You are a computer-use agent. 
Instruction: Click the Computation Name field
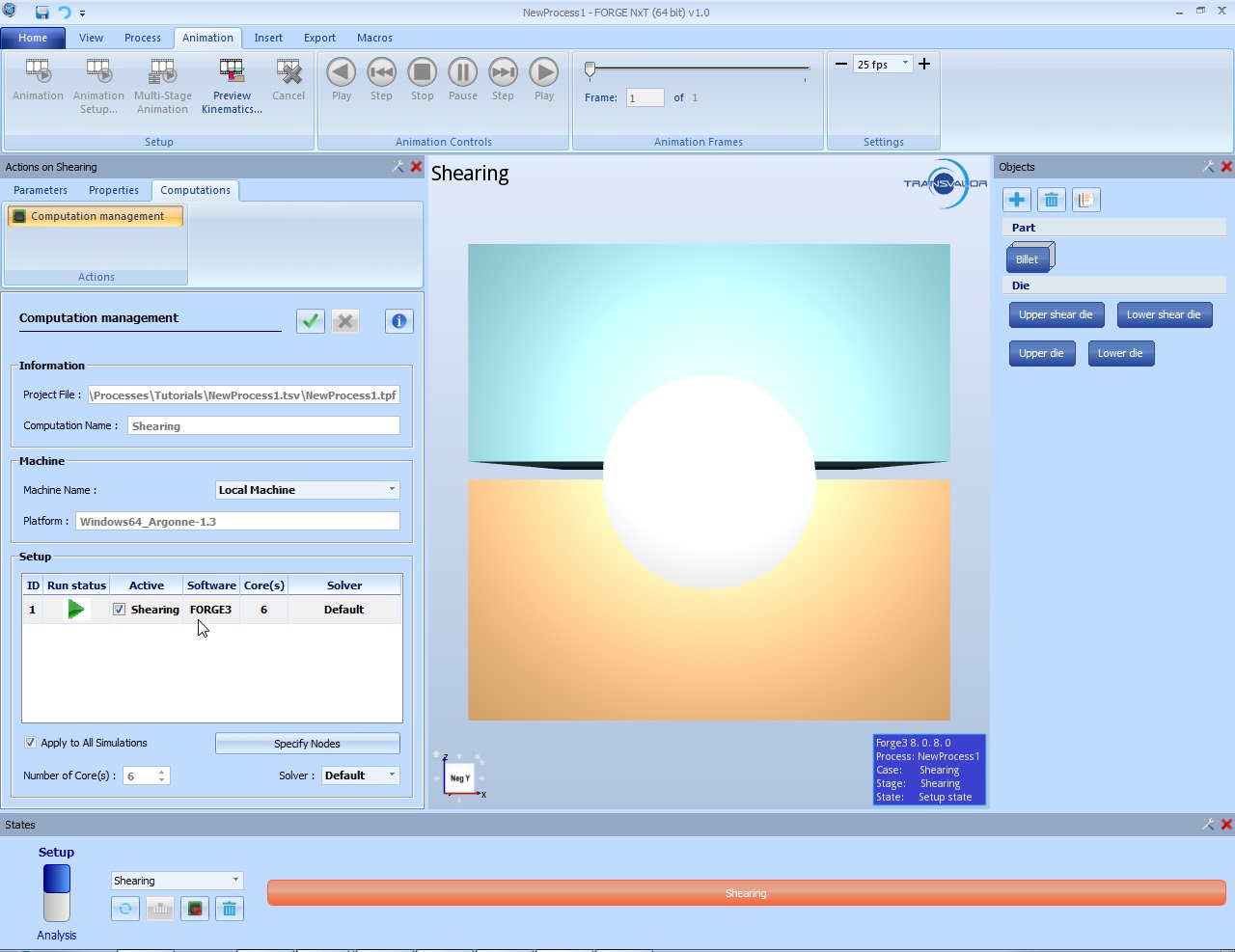point(263,425)
